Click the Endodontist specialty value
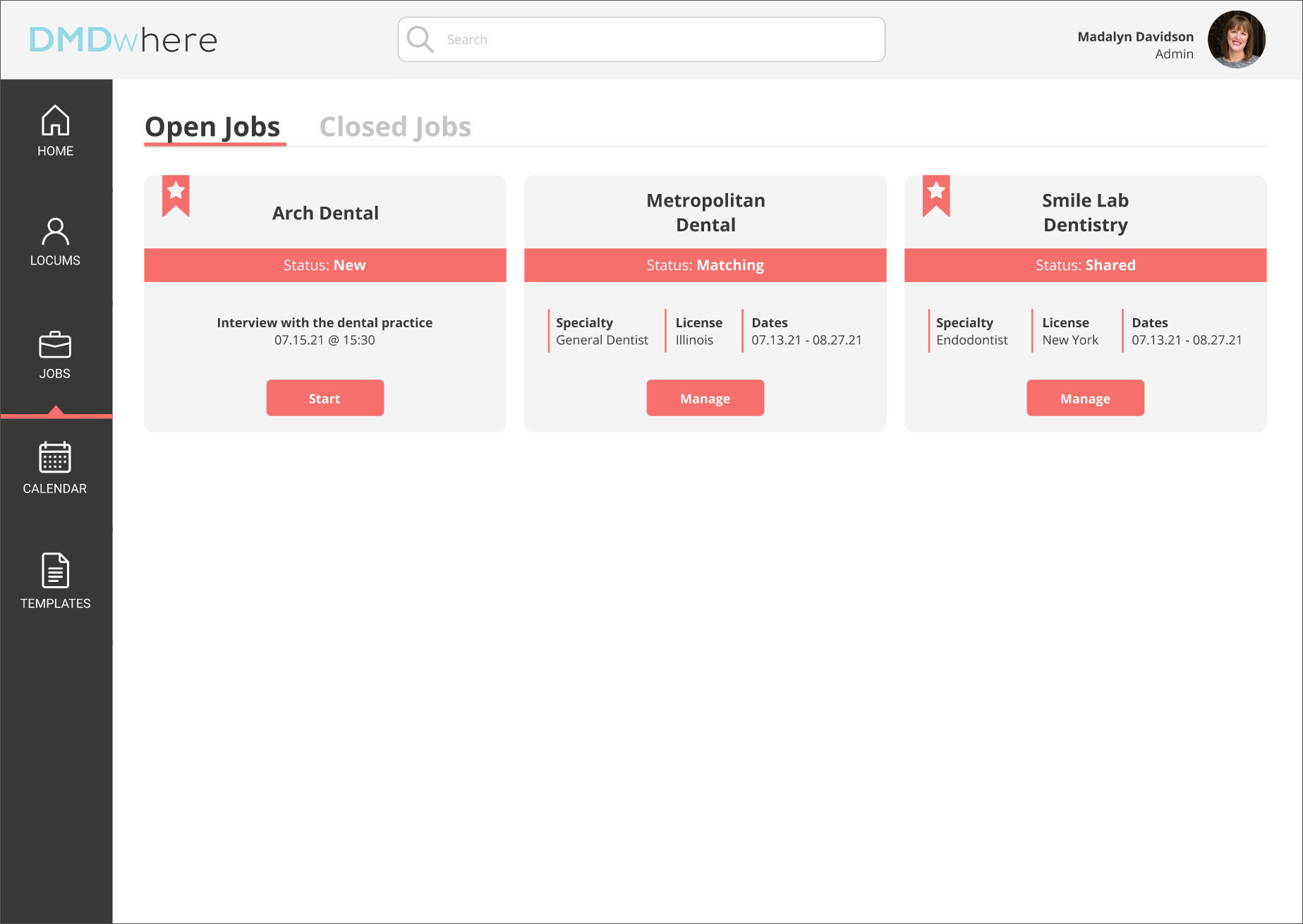The image size is (1303, 924). [x=971, y=340]
